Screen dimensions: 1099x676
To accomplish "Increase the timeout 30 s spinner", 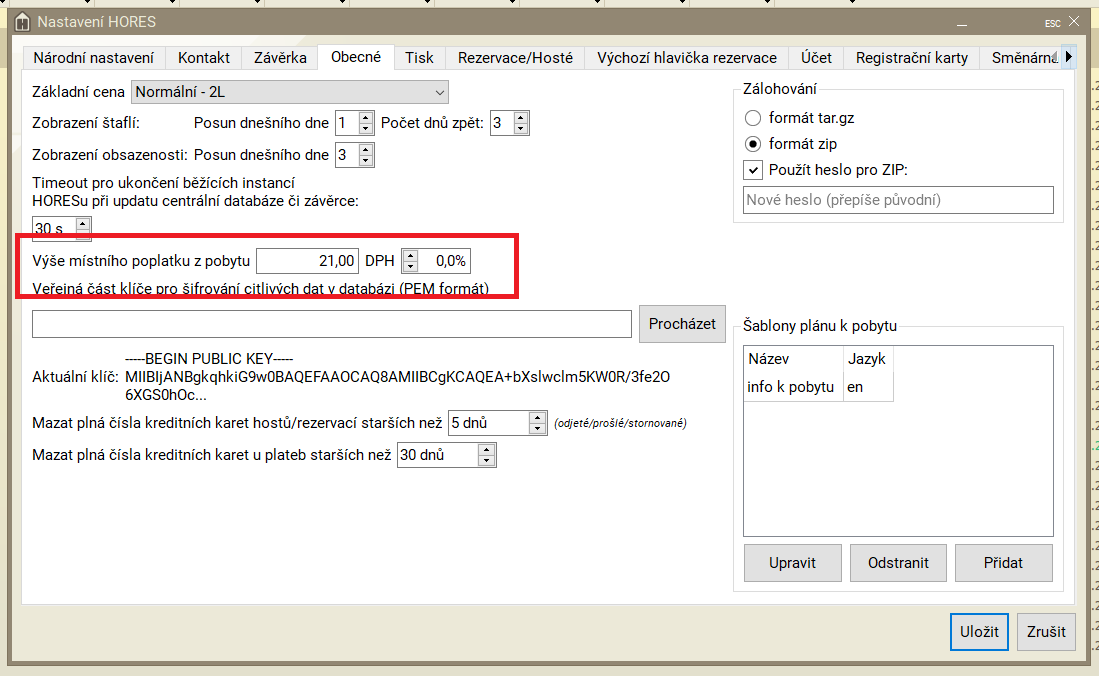I will coord(83,223).
